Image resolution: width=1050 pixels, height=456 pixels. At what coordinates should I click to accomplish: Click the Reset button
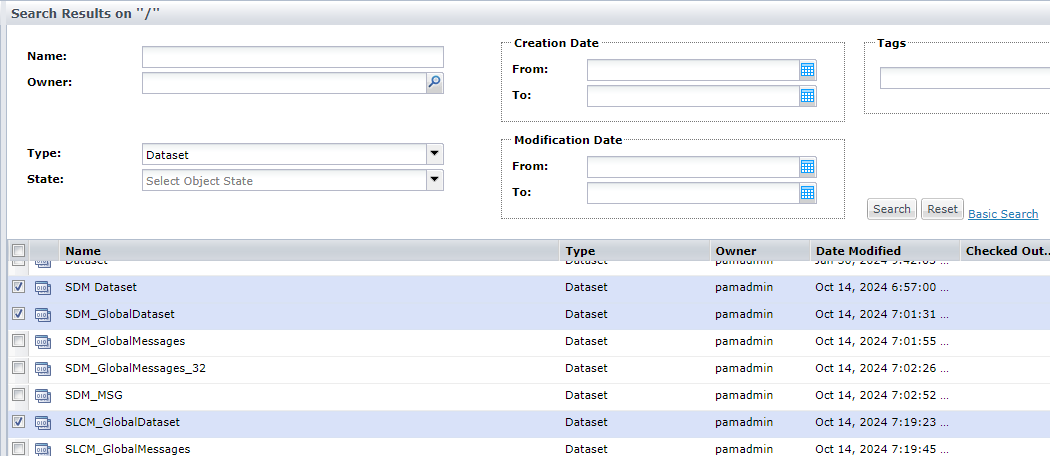pos(942,209)
